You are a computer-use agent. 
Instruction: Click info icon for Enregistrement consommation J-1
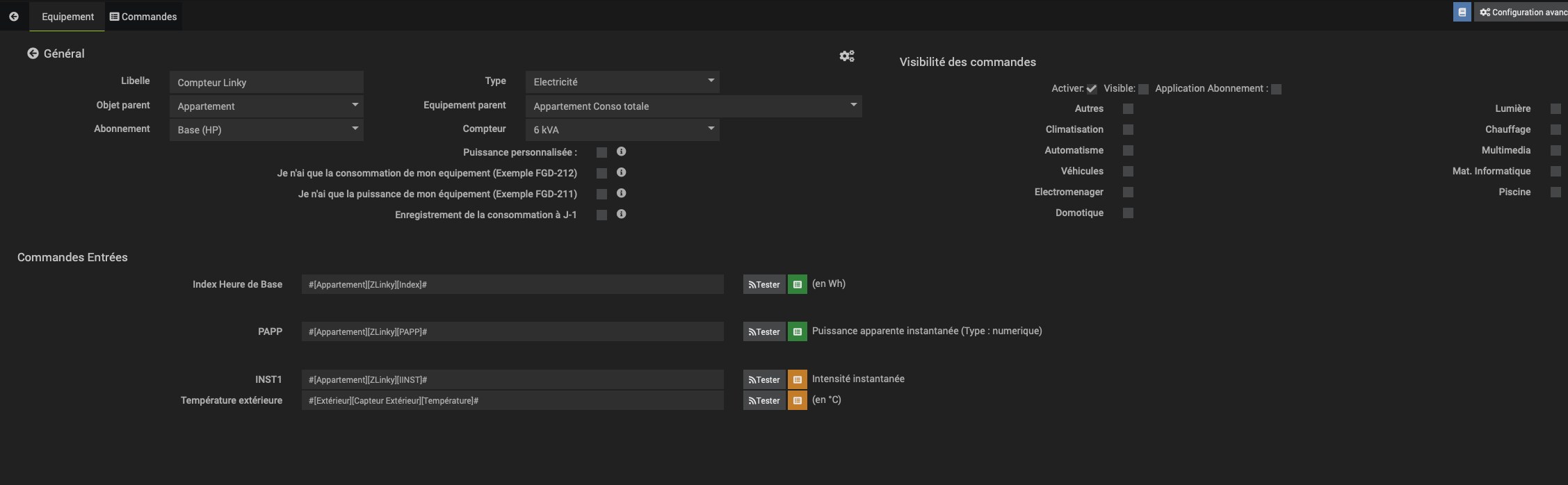pyautogui.click(x=621, y=214)
